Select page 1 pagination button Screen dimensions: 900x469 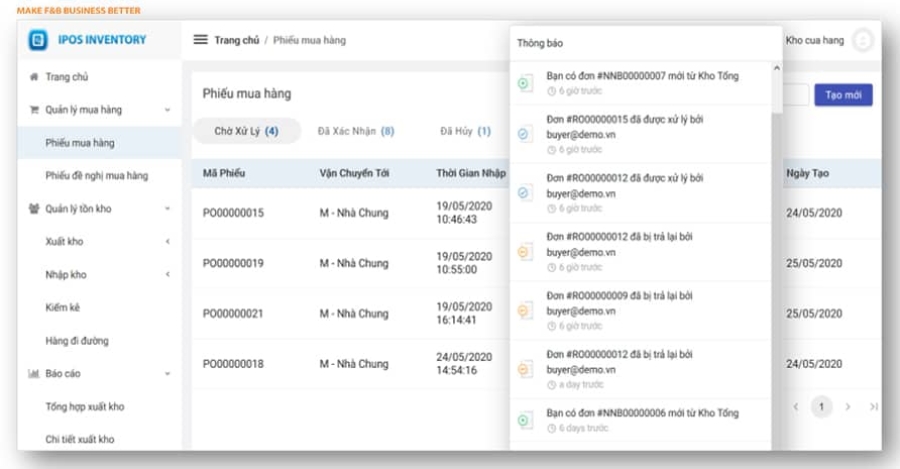(x=821, y=406)
